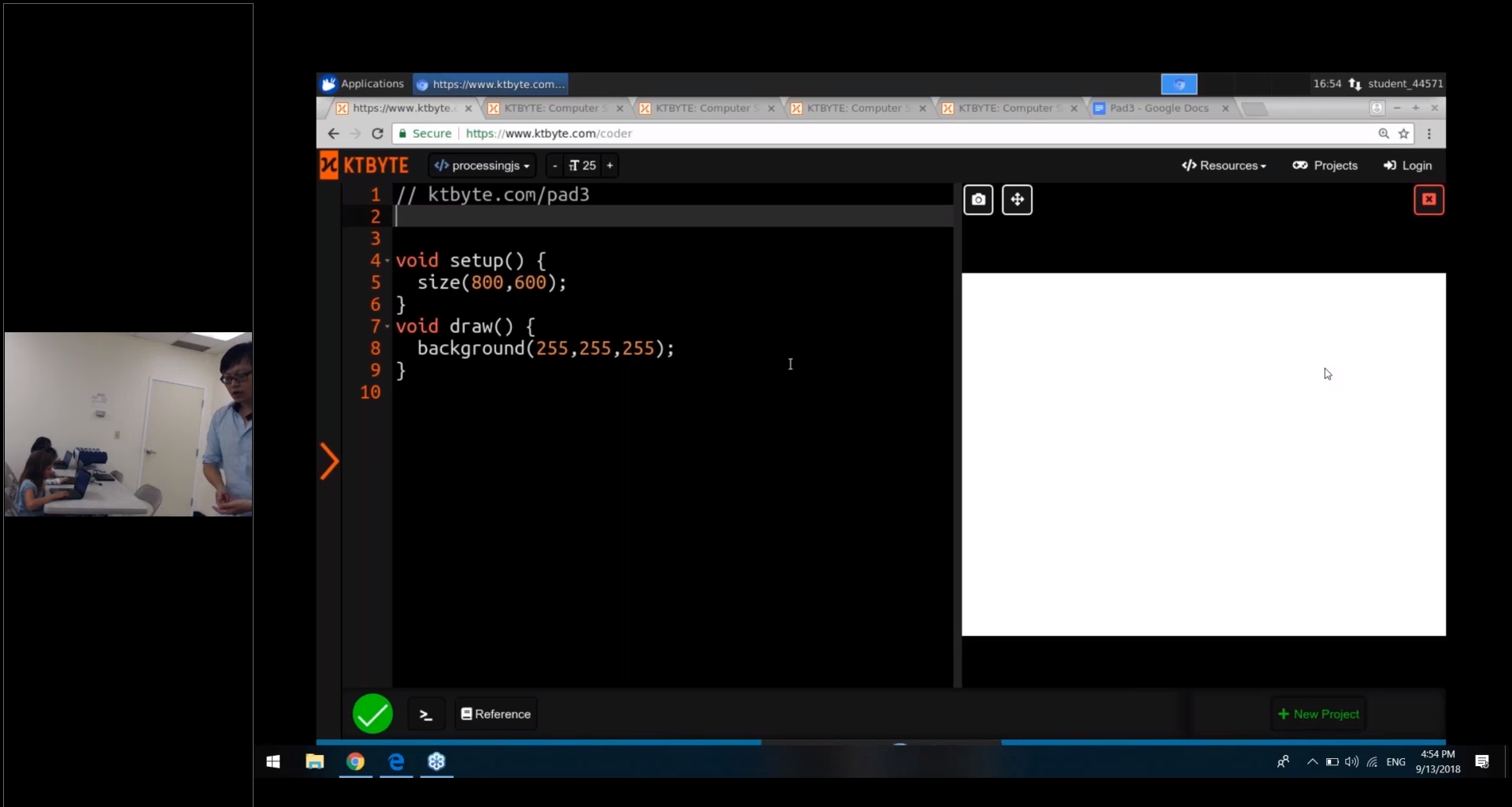This screenshot has width=1512, height=807.
Task: Go back in browser
Action: 333,134
